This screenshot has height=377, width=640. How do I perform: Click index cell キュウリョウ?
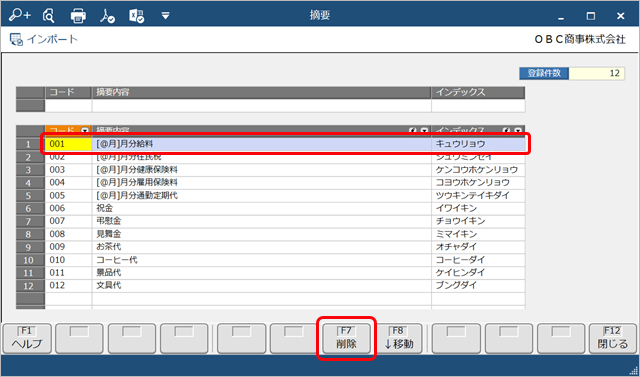(x=478, y=144)
